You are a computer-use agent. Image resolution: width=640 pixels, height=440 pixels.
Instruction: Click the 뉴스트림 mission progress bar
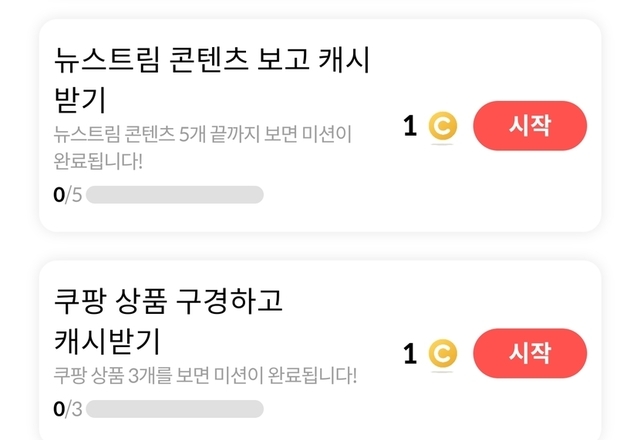click(175, 194)
